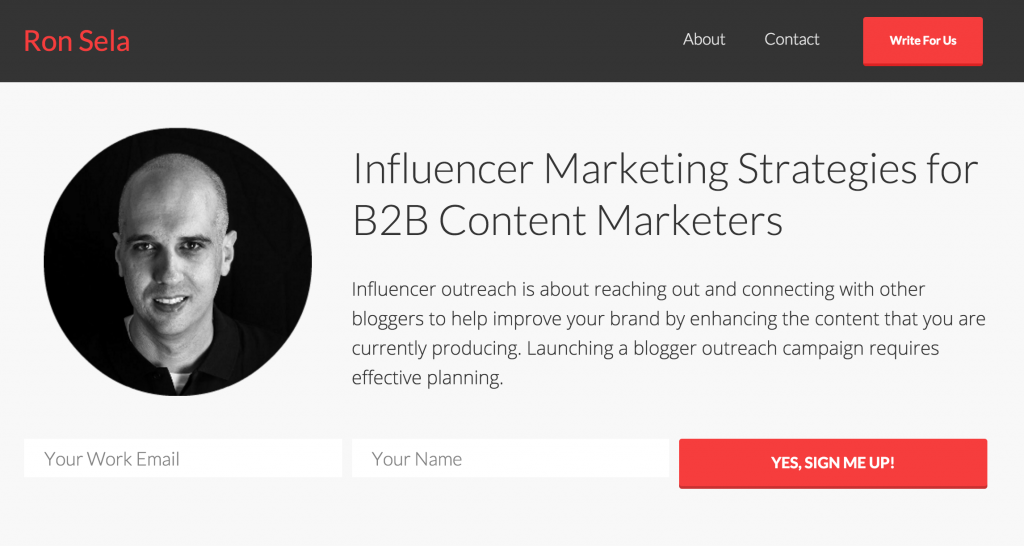Focus the Your Work Email field
The image size is (1024, 546).
click(x=183, y=459)
